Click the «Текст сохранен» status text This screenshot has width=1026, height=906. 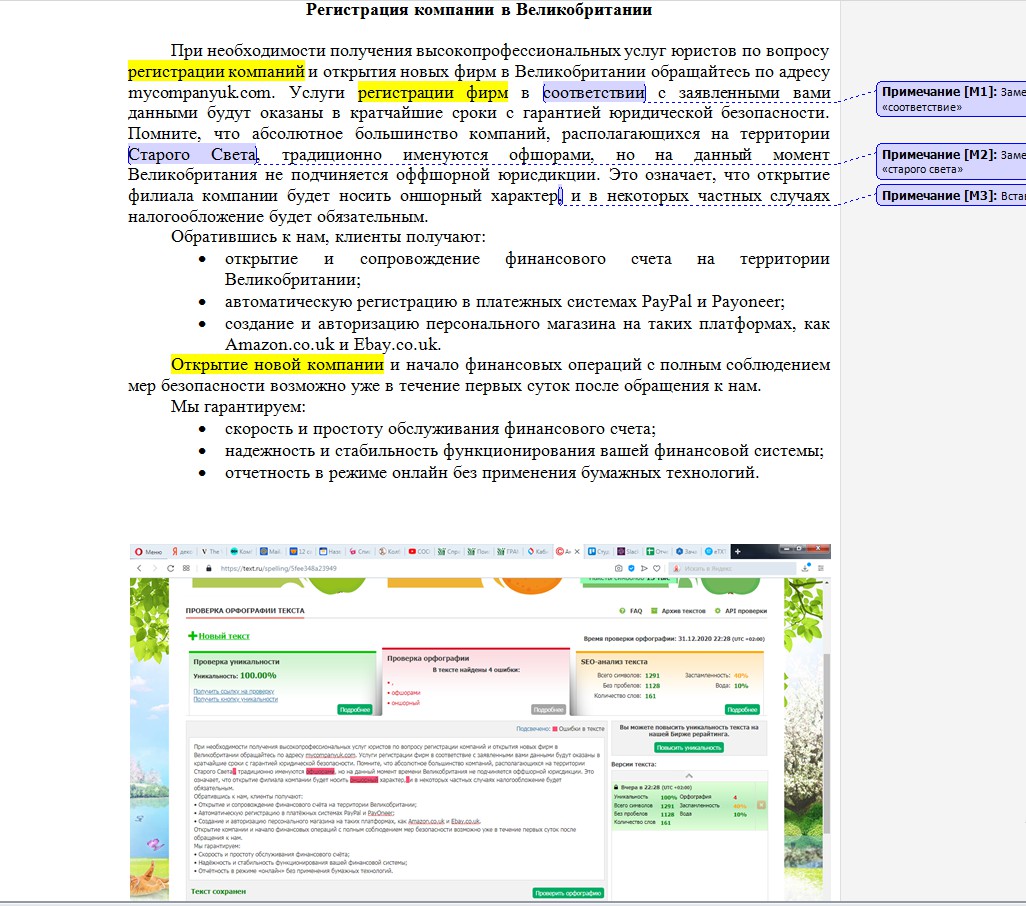tap(219, 892)
